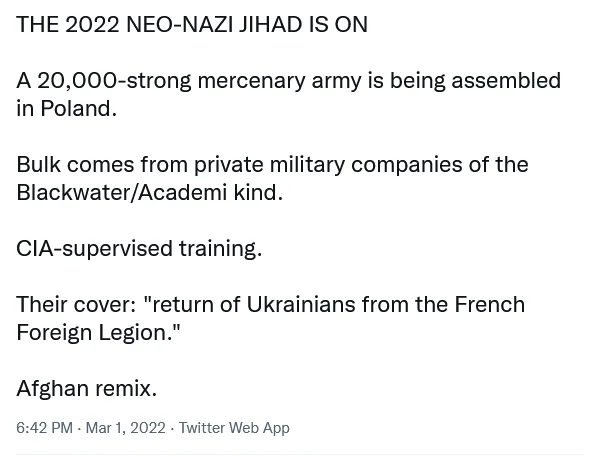Screen dimensions: 598x456
Task: Open the Twitter Web App source link
Action: click(234, 428)
